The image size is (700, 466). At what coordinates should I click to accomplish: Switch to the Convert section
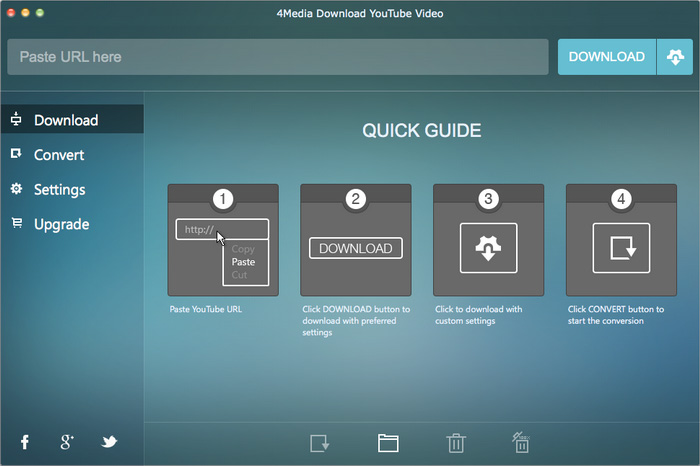click(x=59, y=155)
